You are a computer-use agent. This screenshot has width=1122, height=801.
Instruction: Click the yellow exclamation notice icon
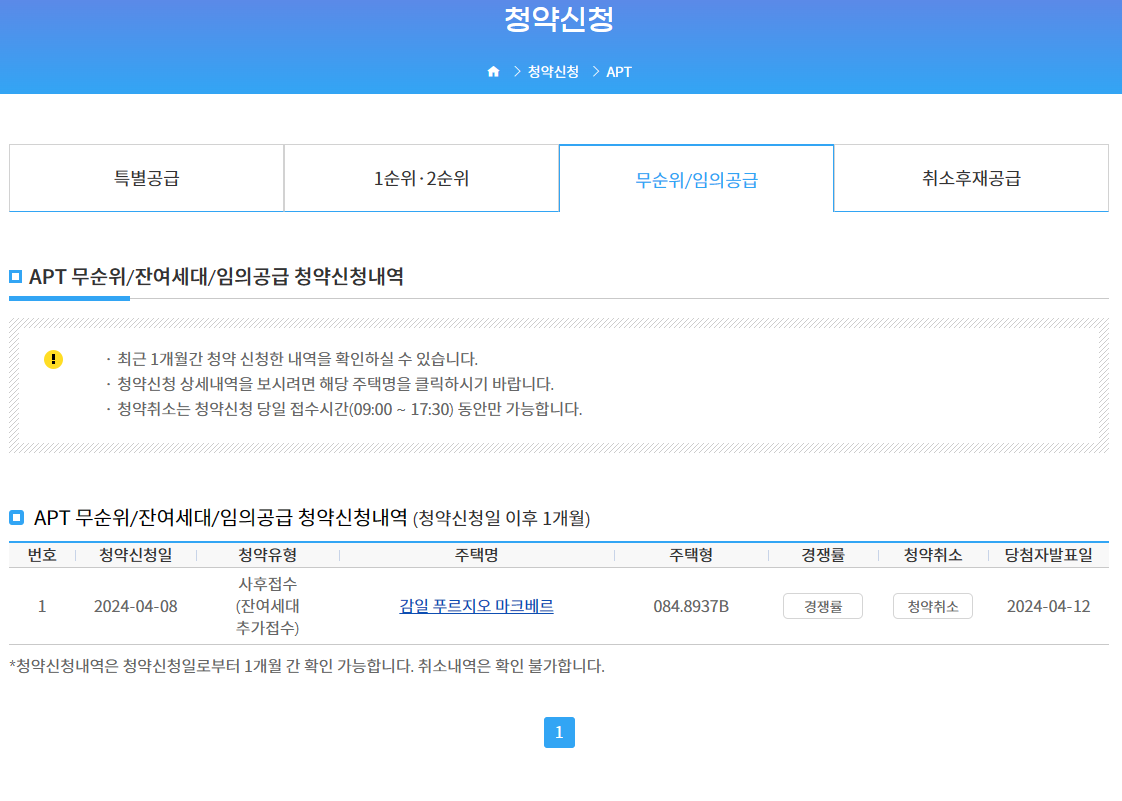[53, 359]
